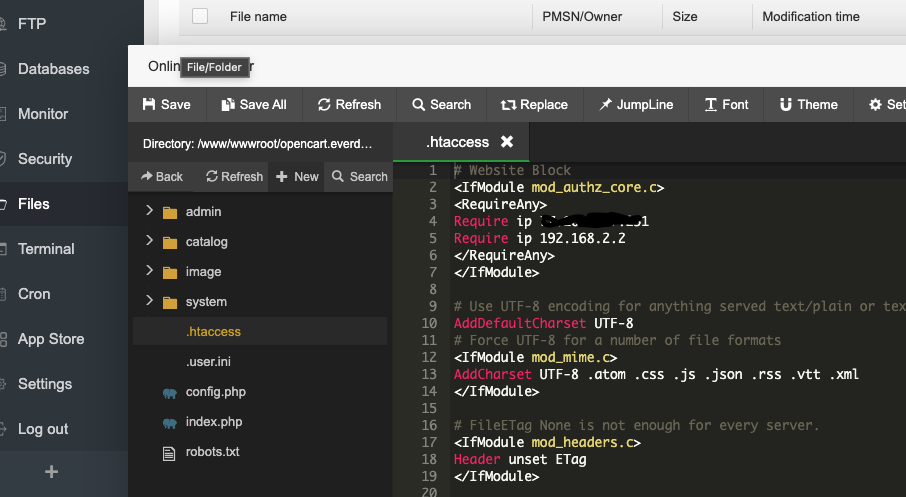Create a new file with New button
This screenshot has width=906, height=497.
[x=297, y=176]
